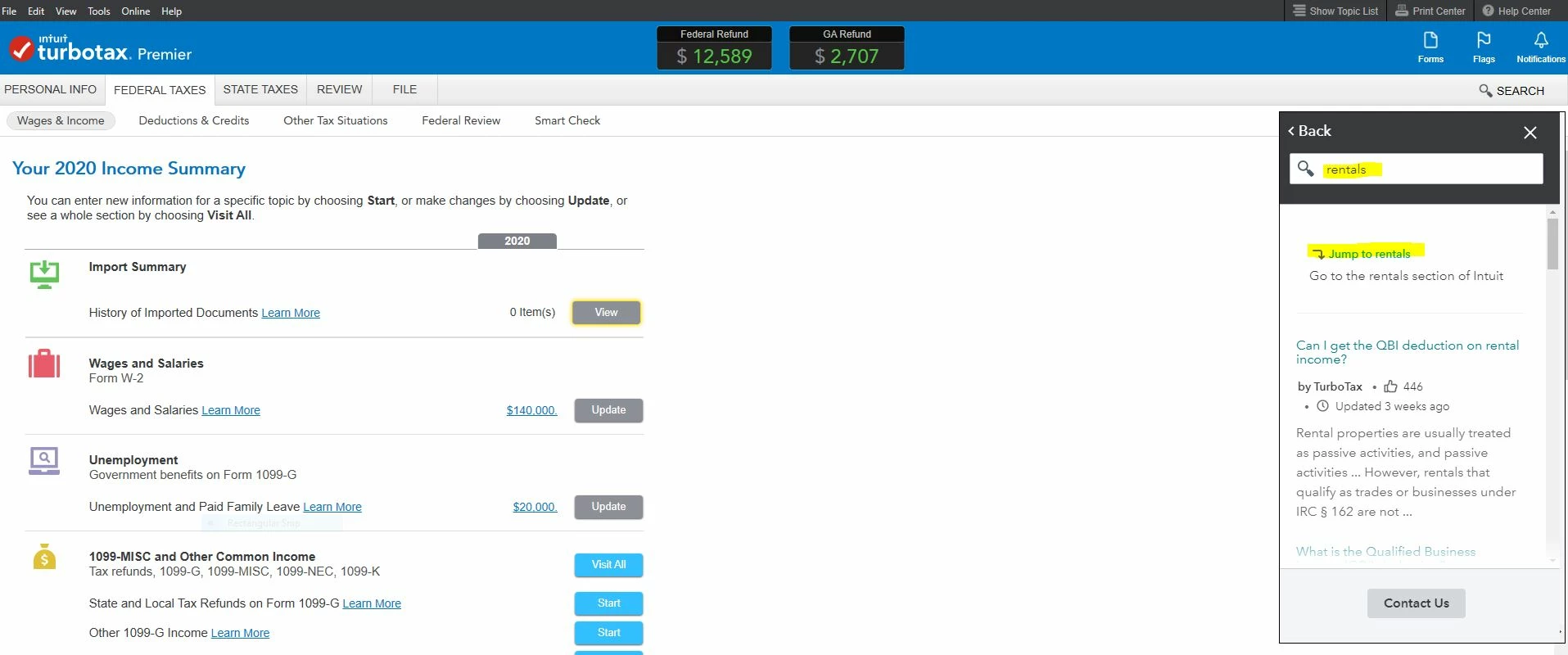Click Update for Wages and Salaries
Screen dimensions: 1568x655
pyautogui.click(x=608, y=410)
